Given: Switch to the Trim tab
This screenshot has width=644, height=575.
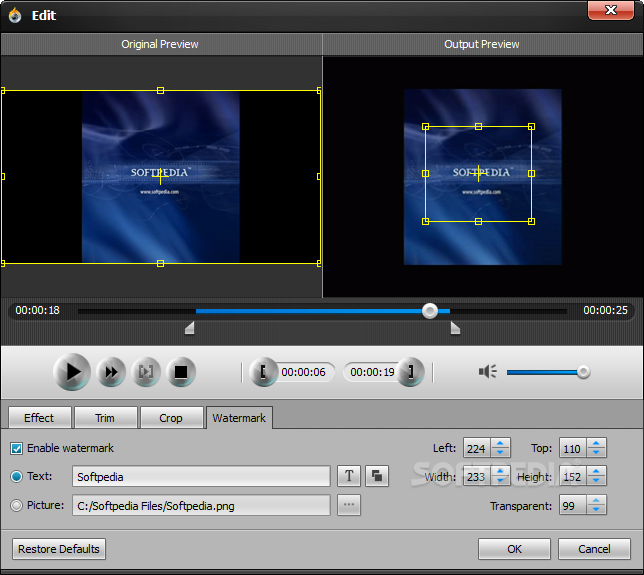Looking at the screenshot, I should [105, 418].
